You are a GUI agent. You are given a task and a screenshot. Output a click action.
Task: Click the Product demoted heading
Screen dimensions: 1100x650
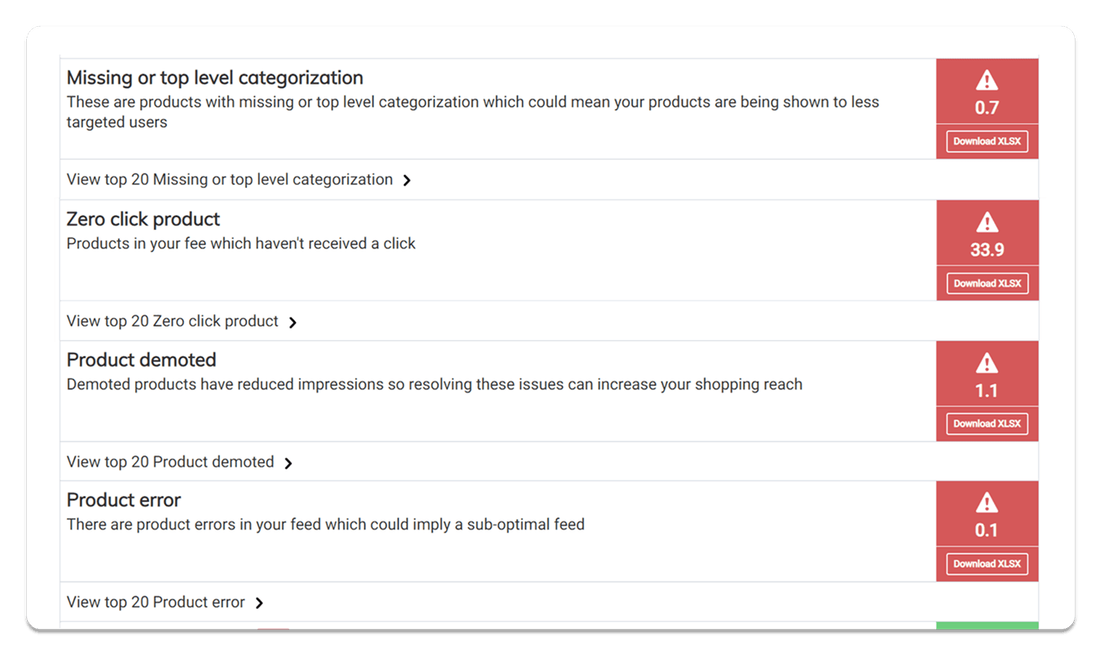click(141, 360)
